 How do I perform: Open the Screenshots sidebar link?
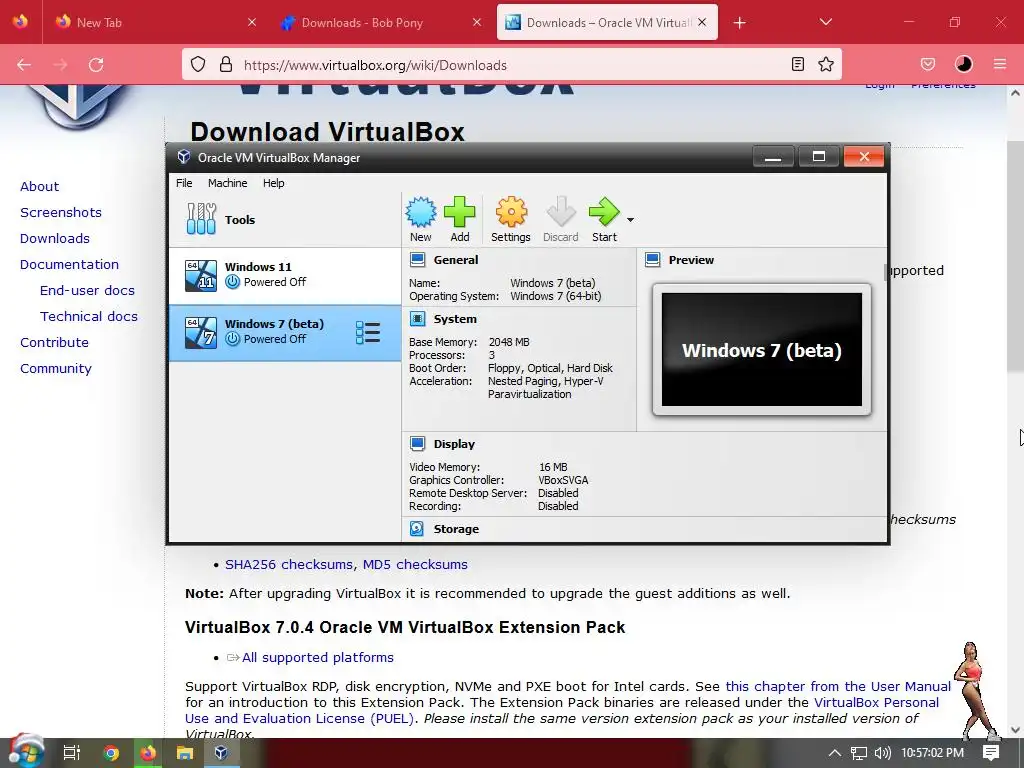(x=61, y=212)
